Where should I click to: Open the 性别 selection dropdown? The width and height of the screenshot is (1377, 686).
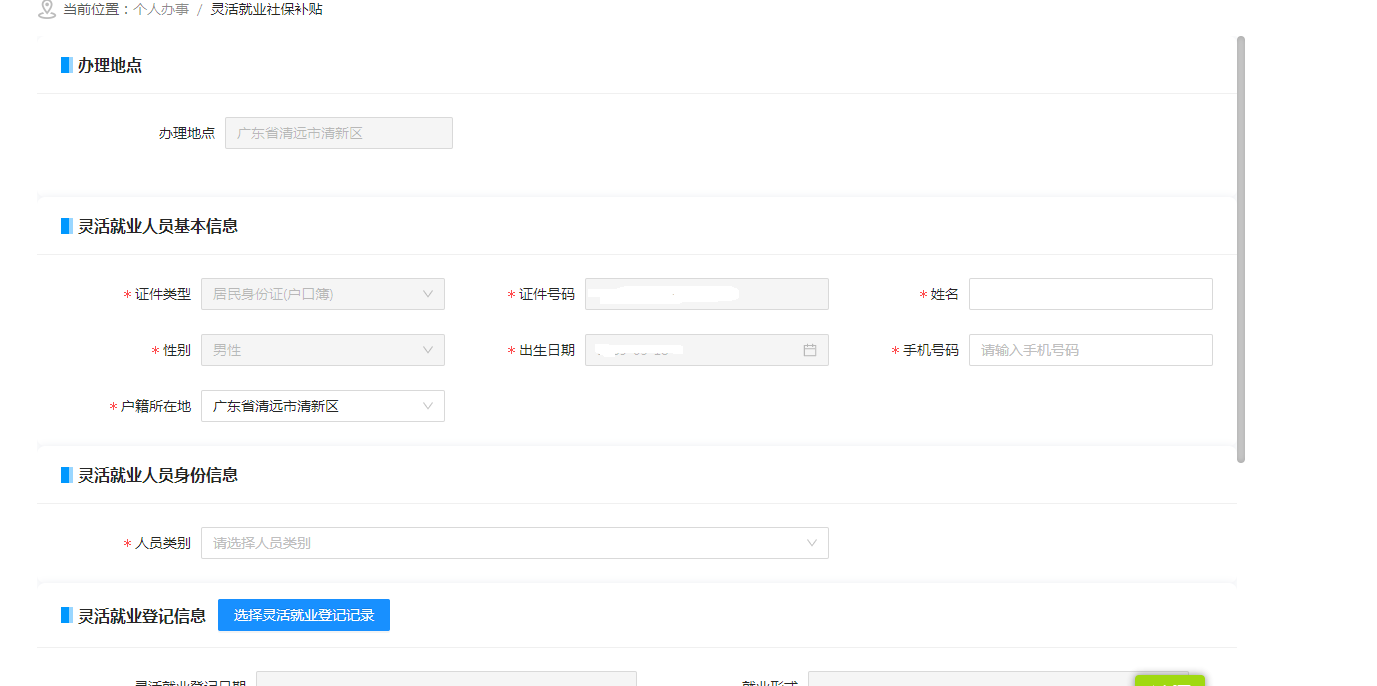click(x=322, y=350)
